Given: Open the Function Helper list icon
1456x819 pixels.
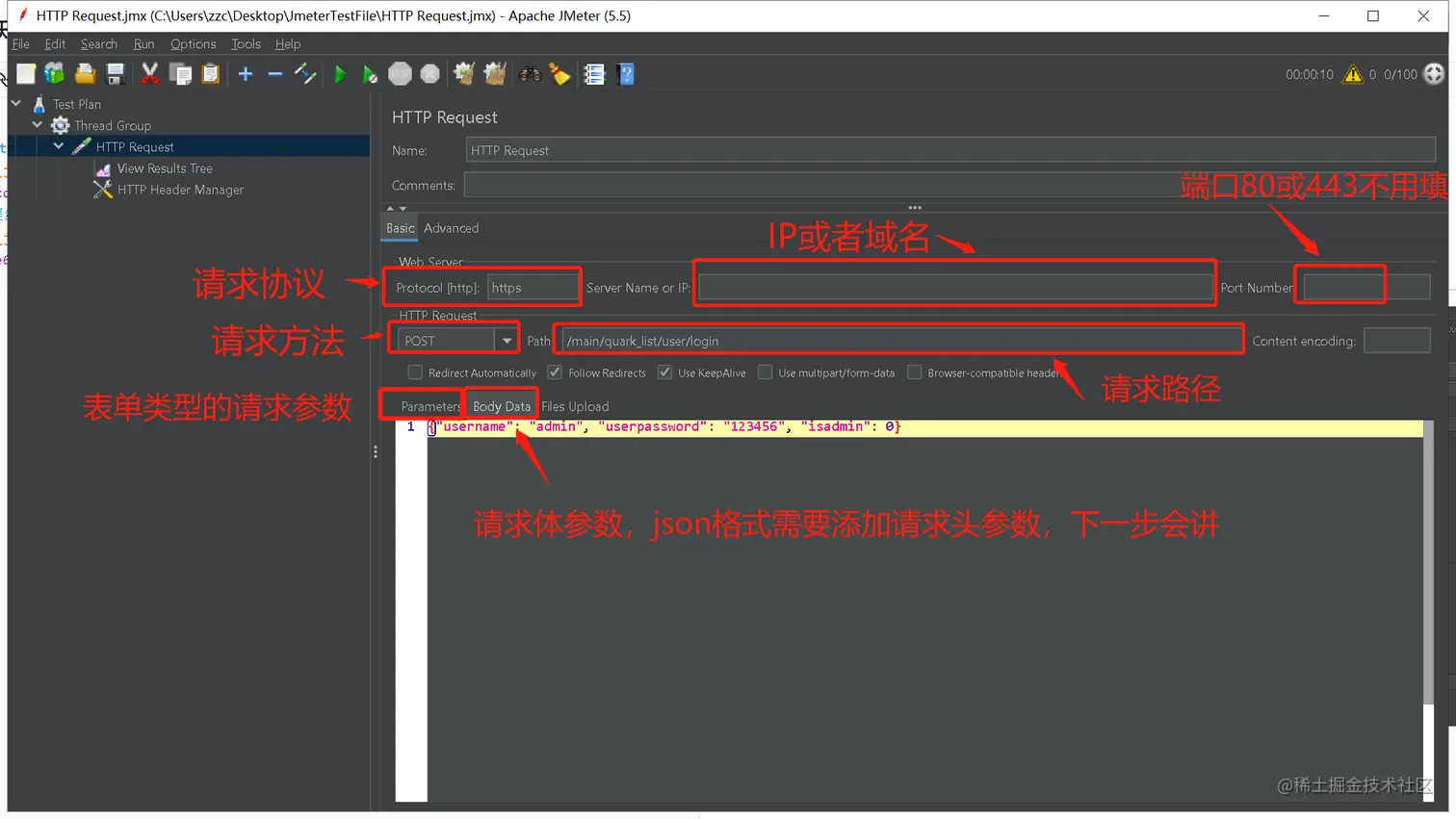Looking at the screenshot, I should pyautogui.click(x=594, y=74).
